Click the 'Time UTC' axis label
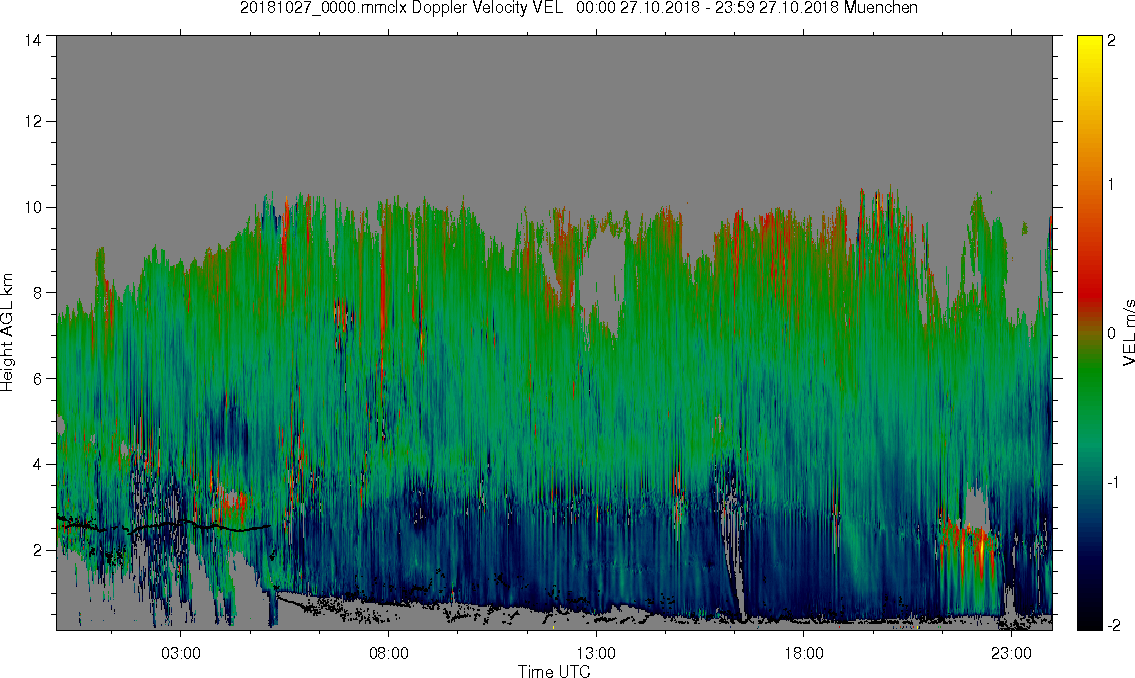The height and width of the screenshot is (678, 1135). coord(554,671)
